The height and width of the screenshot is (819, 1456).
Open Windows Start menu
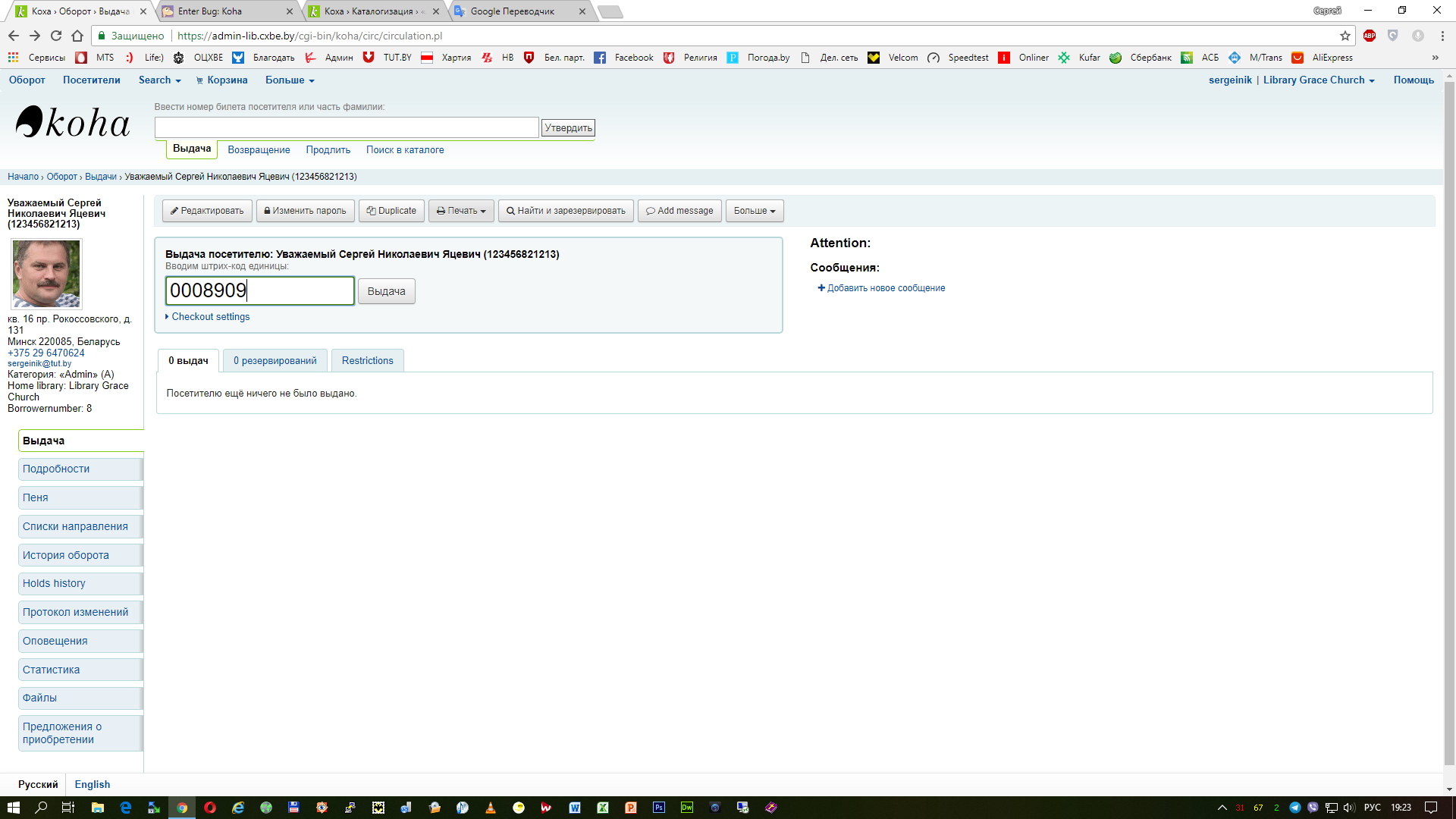[13, 808]
